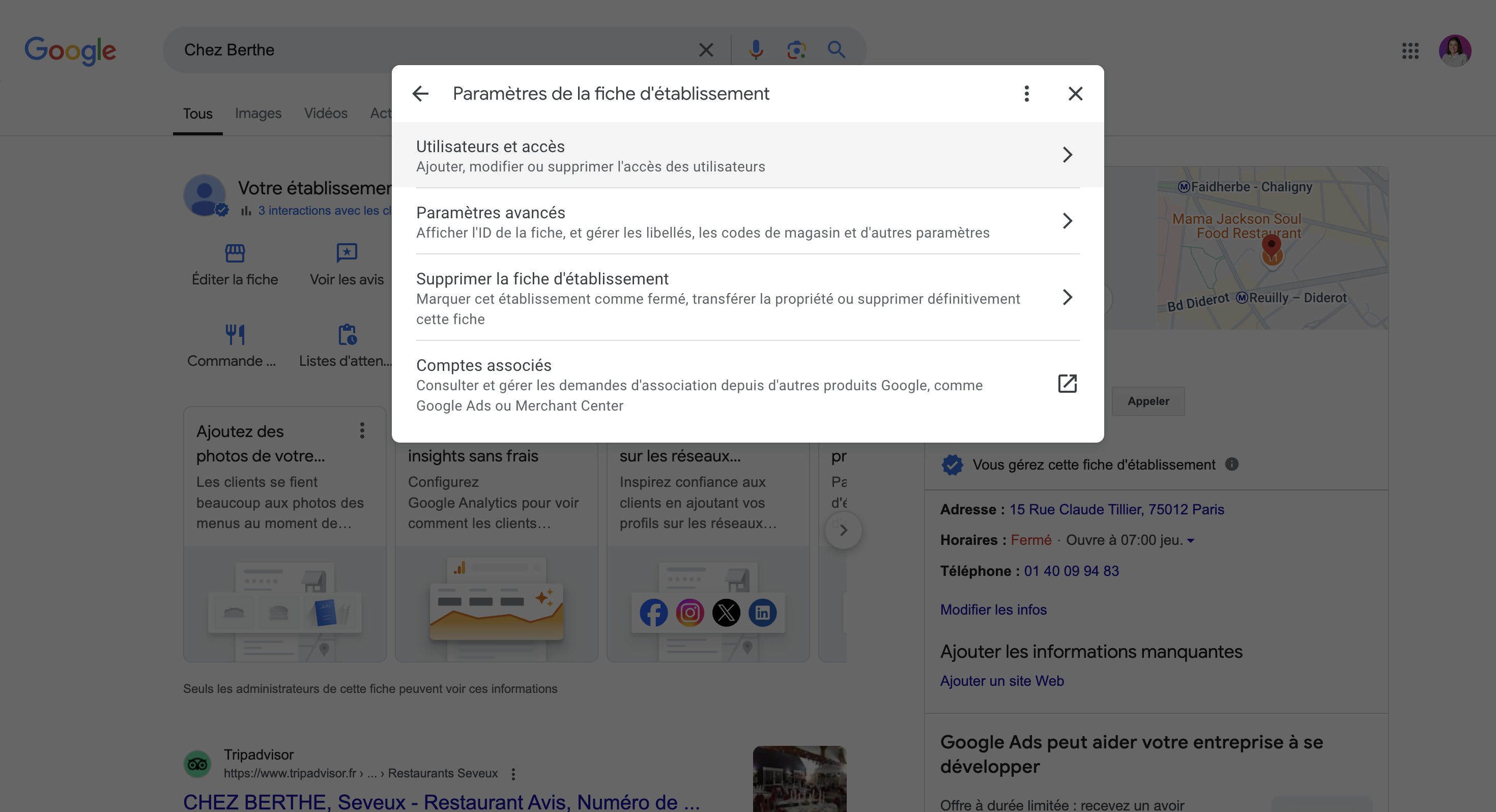Open the CHEZ BERTHE, Seveux Tripadvisor result
The image size is (1496, 812).
point(441,802)
